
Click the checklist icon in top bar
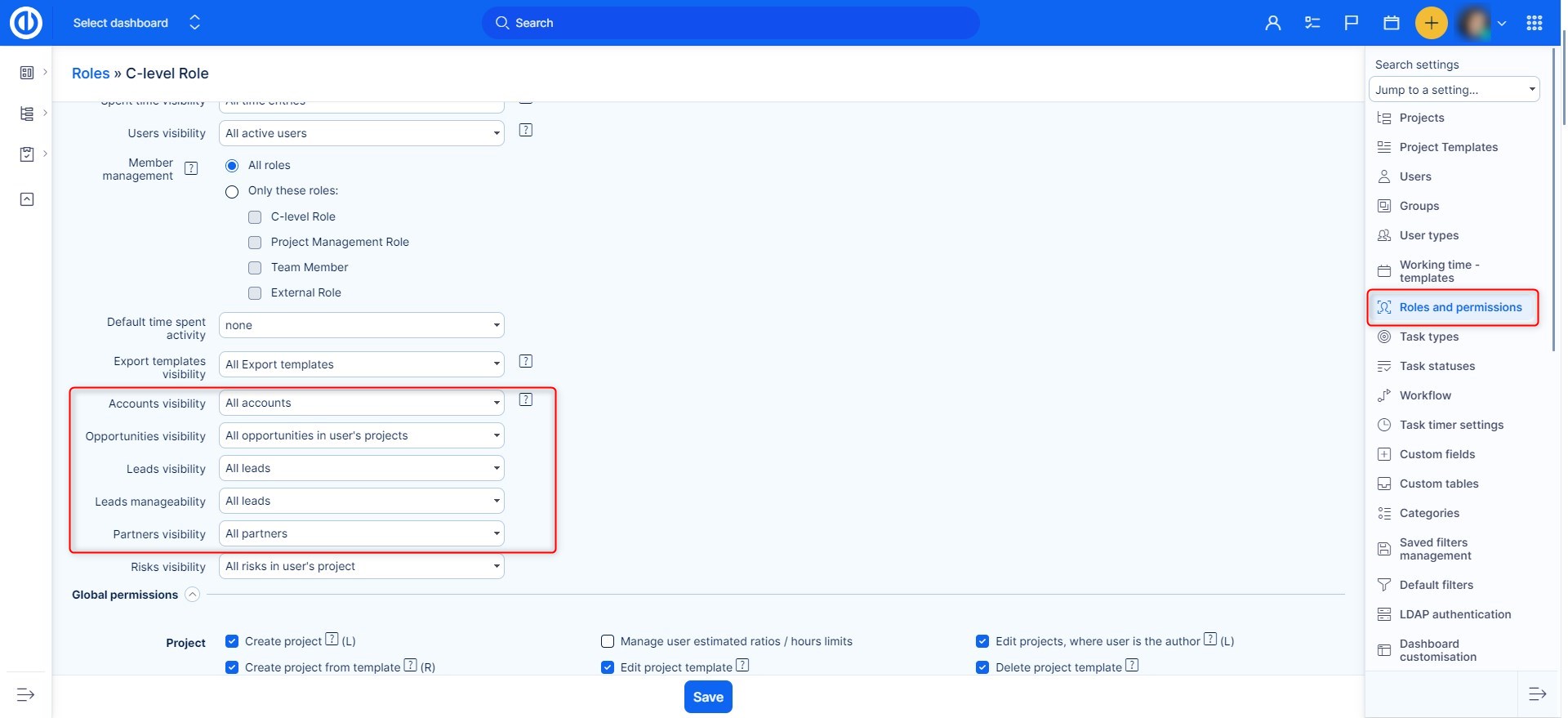(x=1312, y=23)
